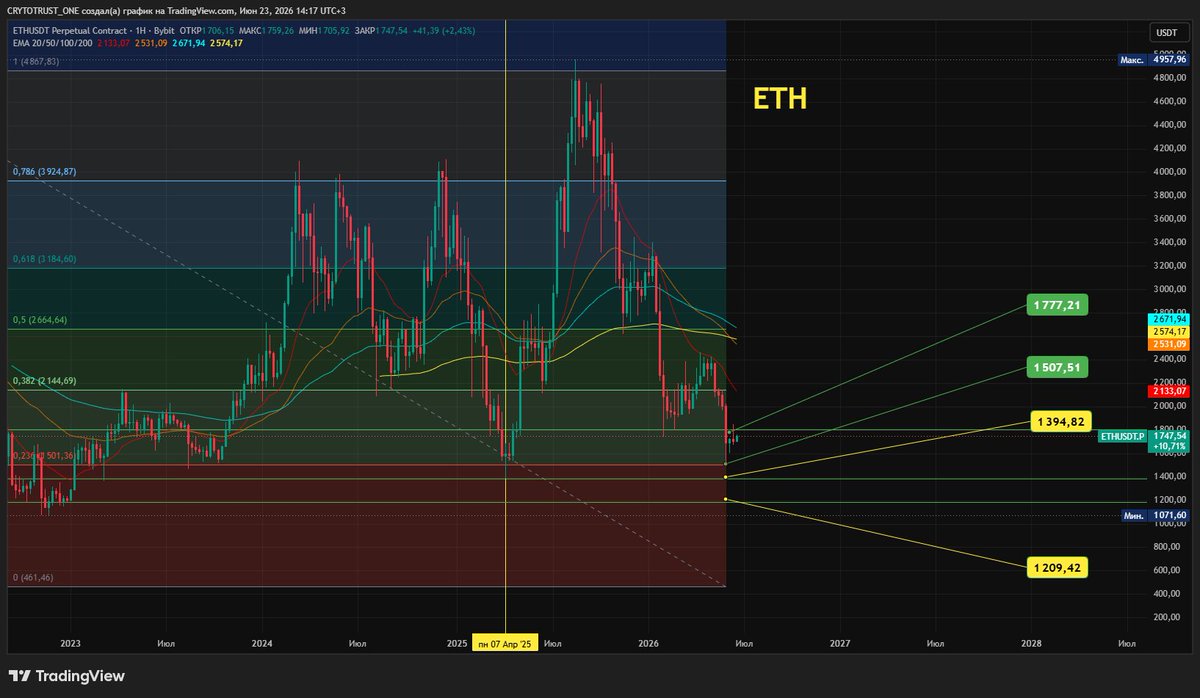This screenshot has height=698, width=1200.
Task: Click the cyan 2671,94 axis price tag
Action: [1168, 318]
